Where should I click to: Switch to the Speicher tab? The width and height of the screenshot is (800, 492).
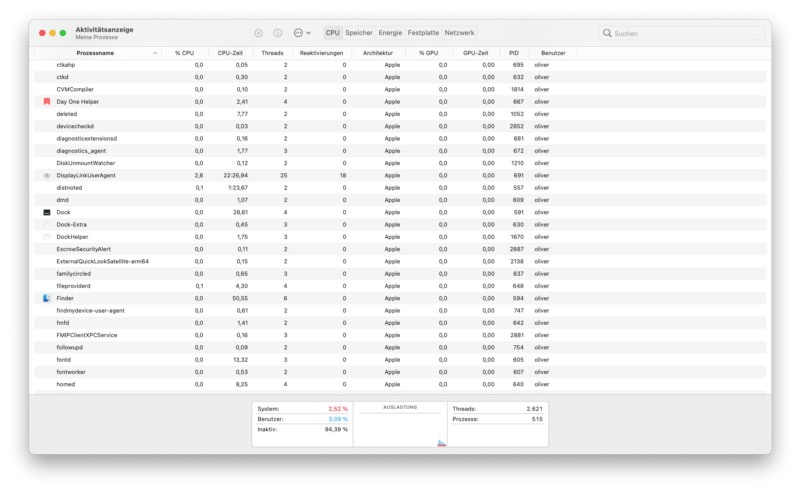(359, 33)
